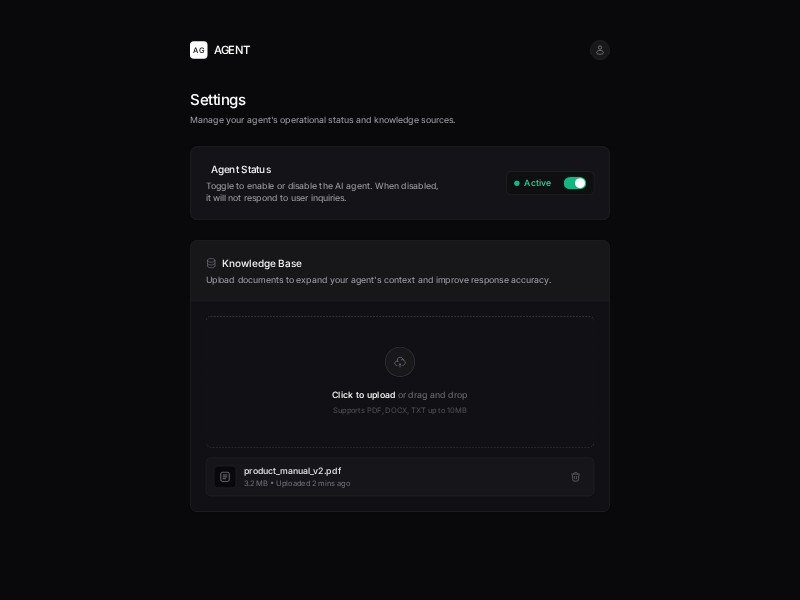
Task: Click the Agent Status title
Action: pos(241,169)
